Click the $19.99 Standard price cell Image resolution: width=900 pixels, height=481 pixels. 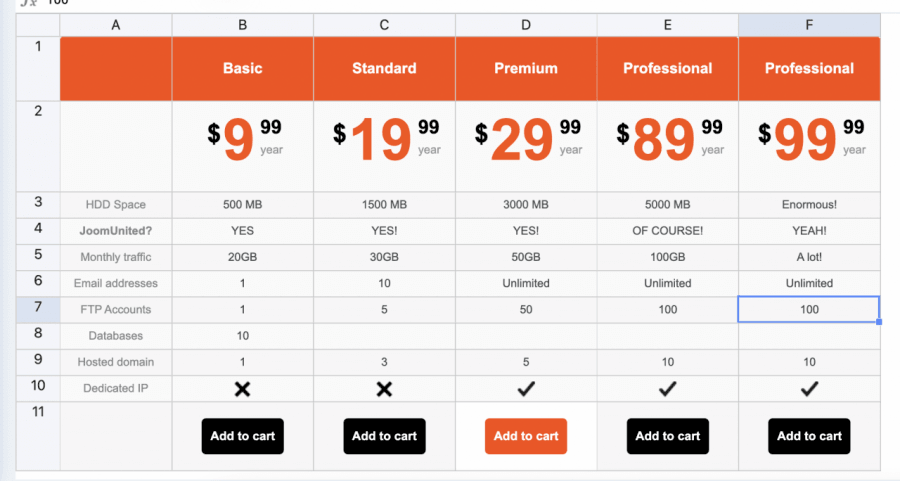coord(384,146)
